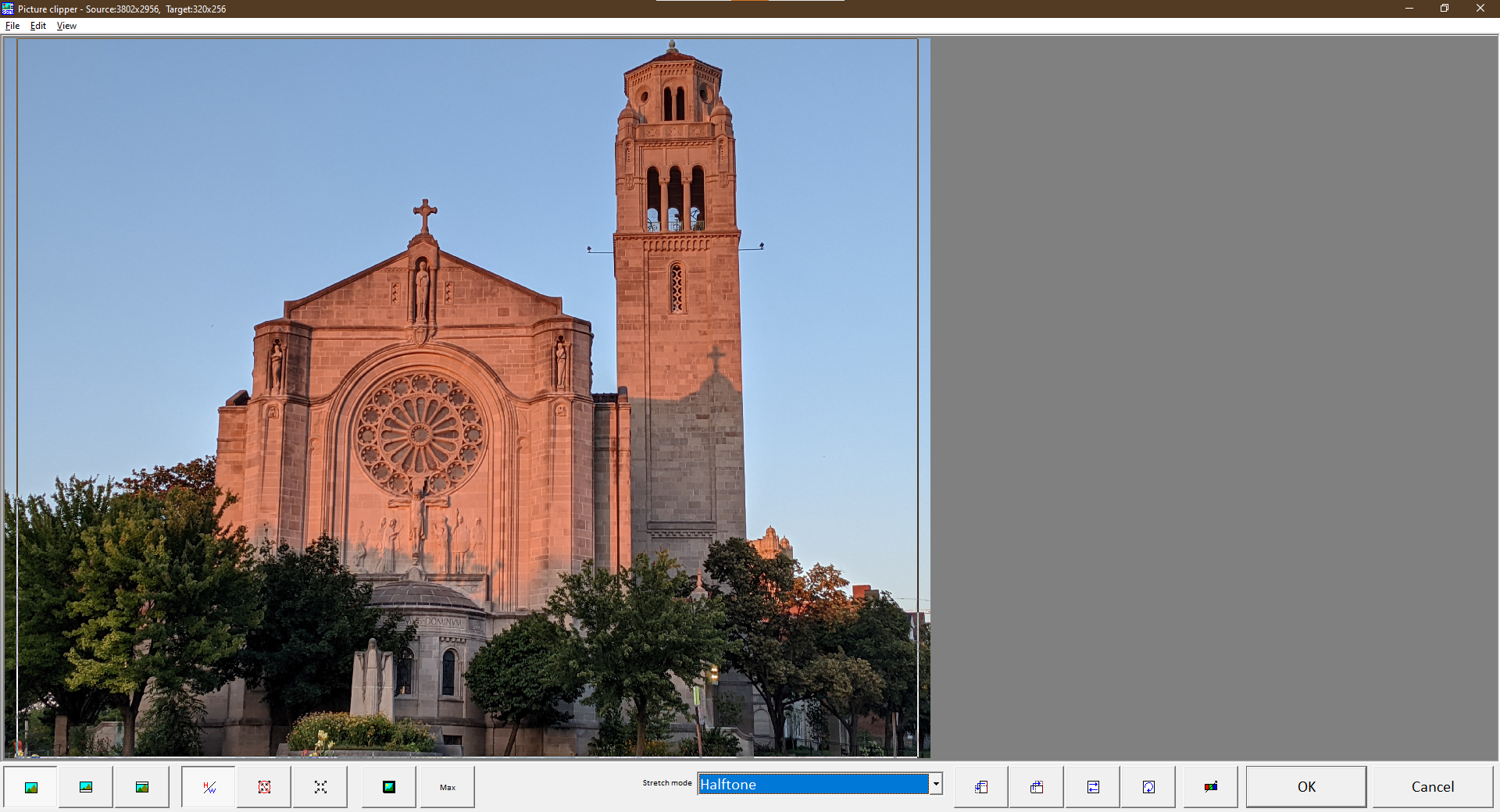Screen dimensions: 1500x812
Task: Click the church photo preview area
Action: click(x=467, y=398)
